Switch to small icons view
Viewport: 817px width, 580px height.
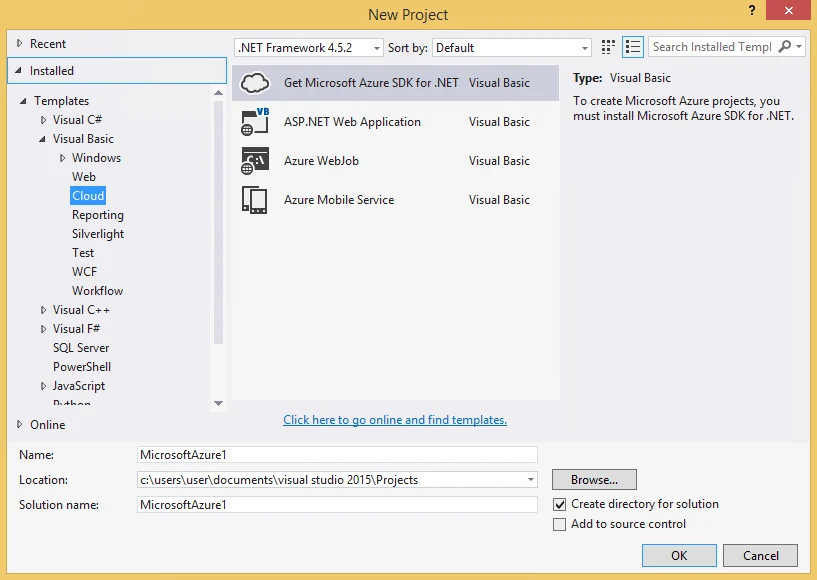(608, 47)
